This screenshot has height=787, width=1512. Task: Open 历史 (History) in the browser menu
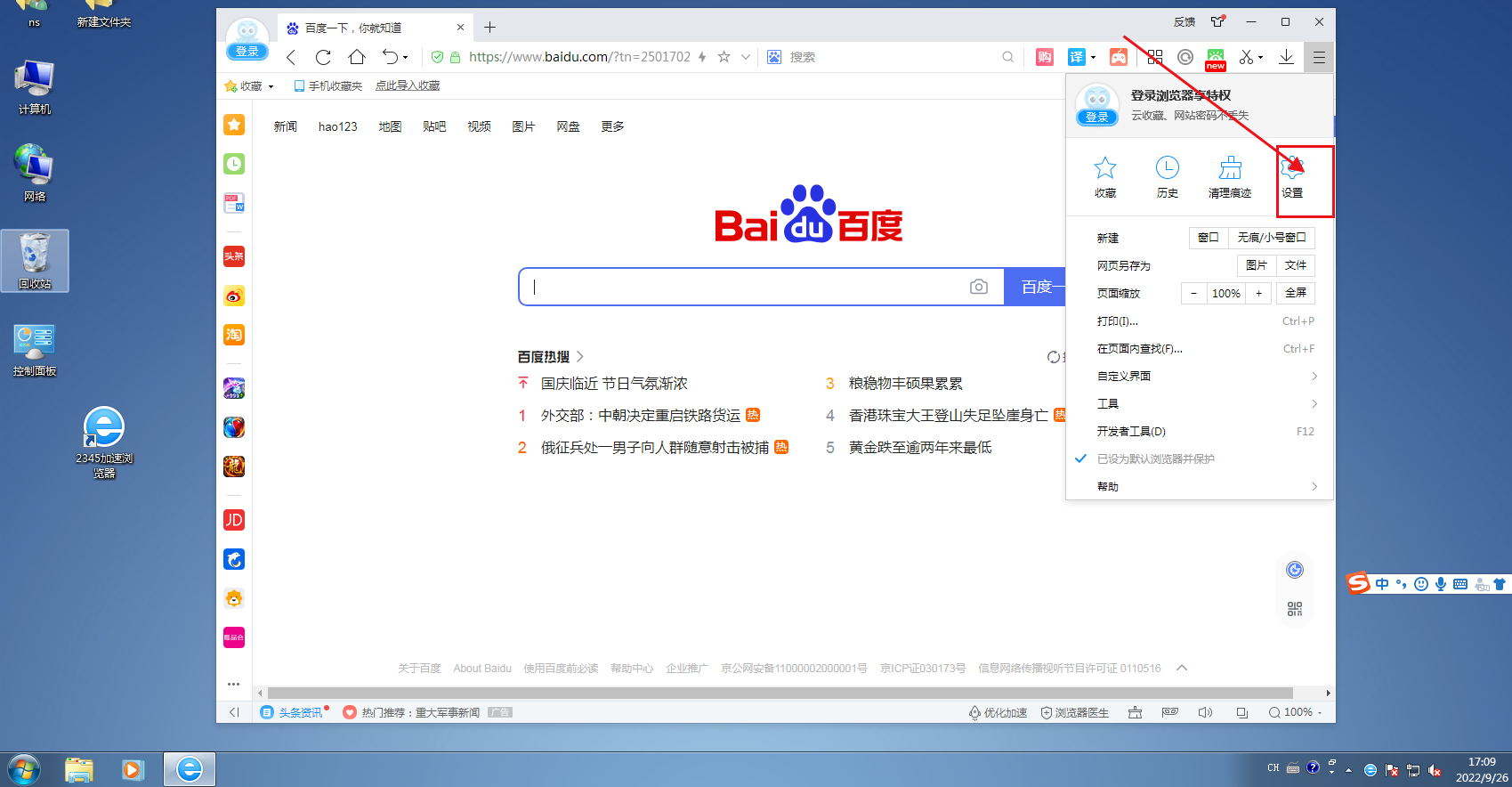click(x=1168, y=176)
